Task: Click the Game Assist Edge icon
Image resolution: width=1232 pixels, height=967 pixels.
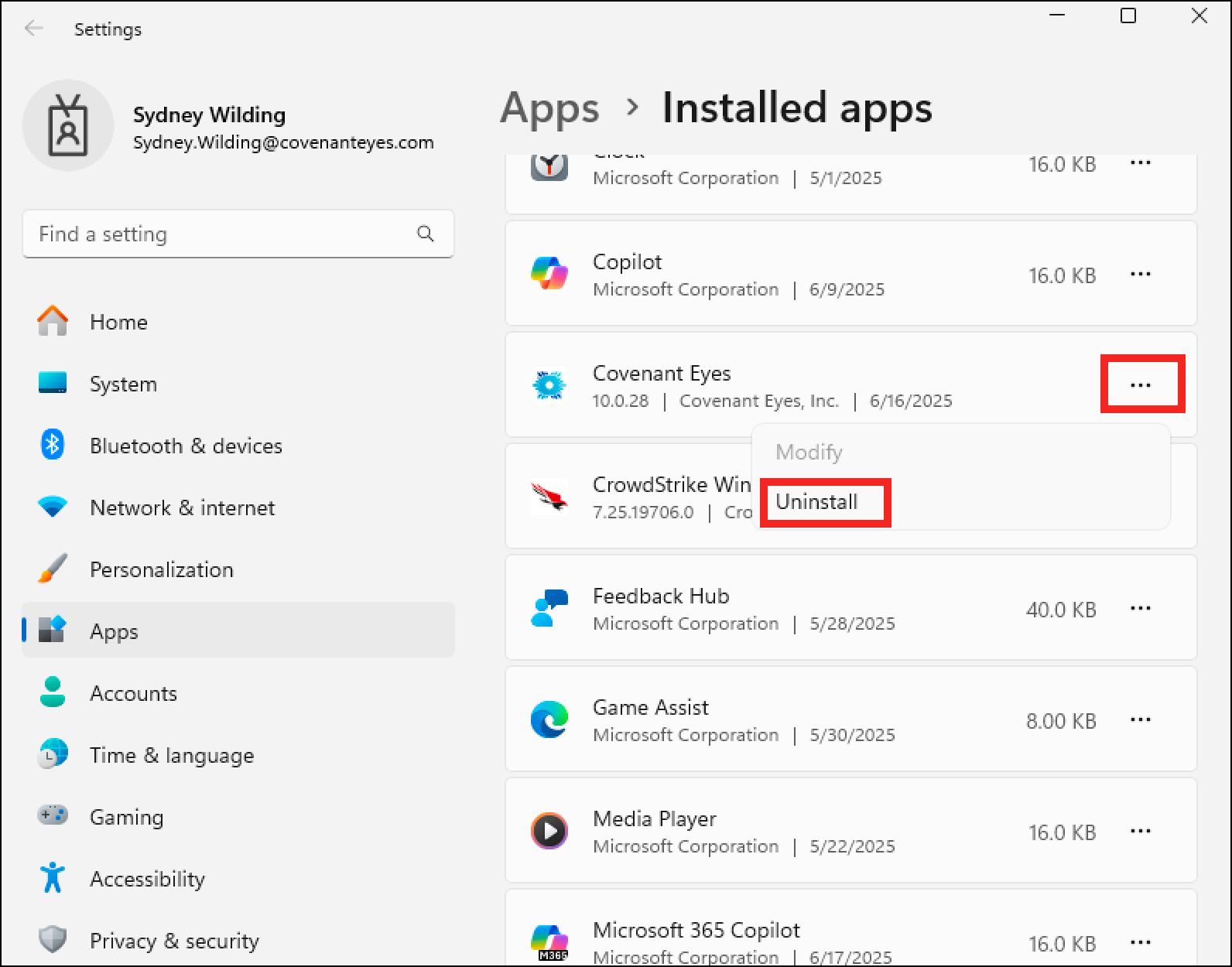Action: [x=549, y=719]
